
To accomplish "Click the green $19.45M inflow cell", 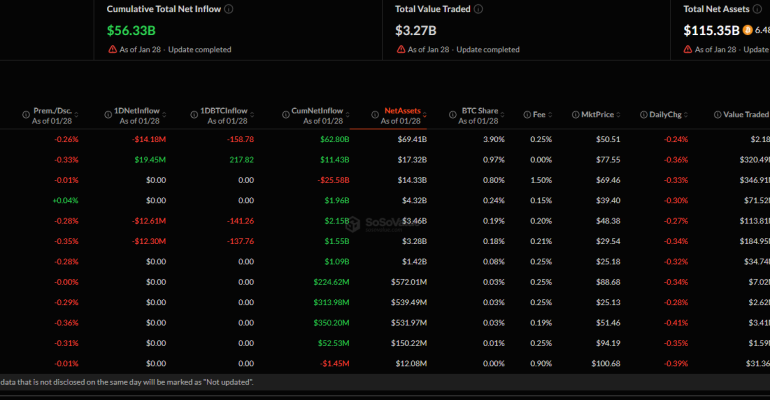I will tap(150, 160).
